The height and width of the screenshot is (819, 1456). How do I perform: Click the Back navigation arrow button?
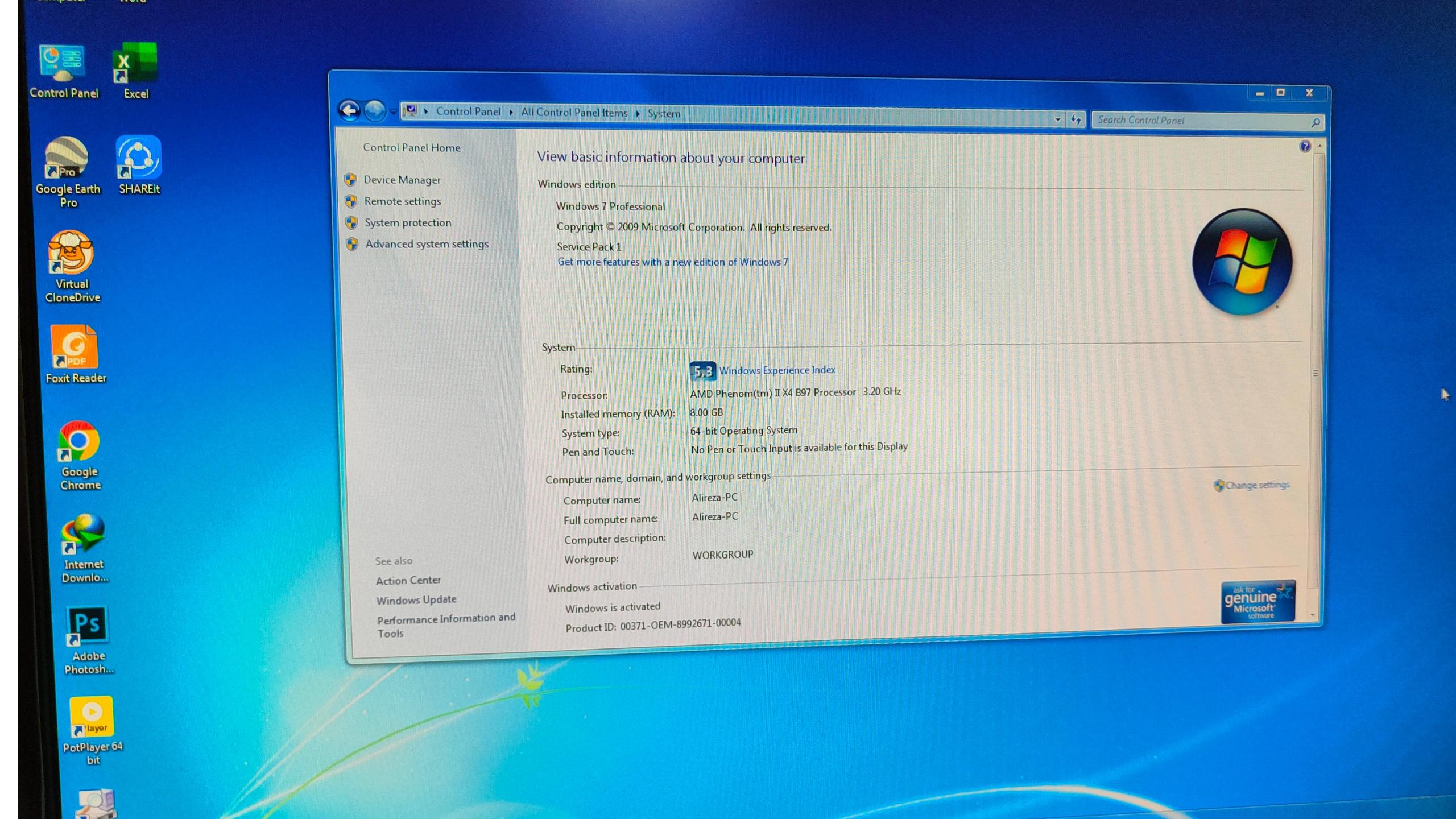[349, 110]
